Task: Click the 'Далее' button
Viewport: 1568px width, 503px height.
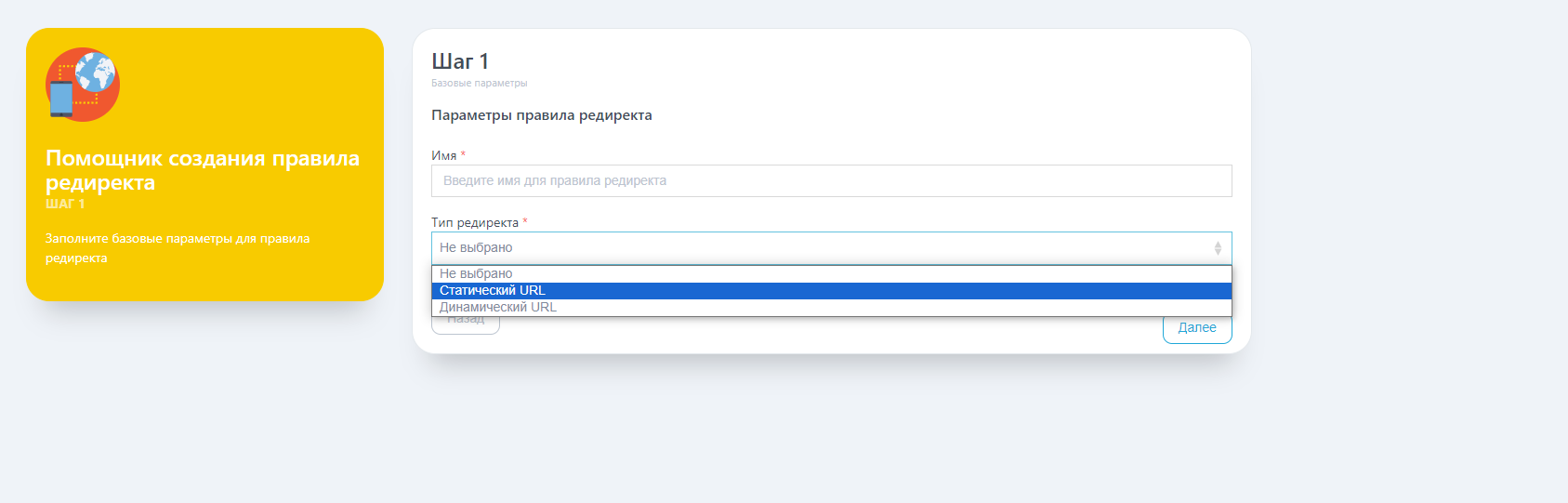Action: click(x=1197, y=328)
